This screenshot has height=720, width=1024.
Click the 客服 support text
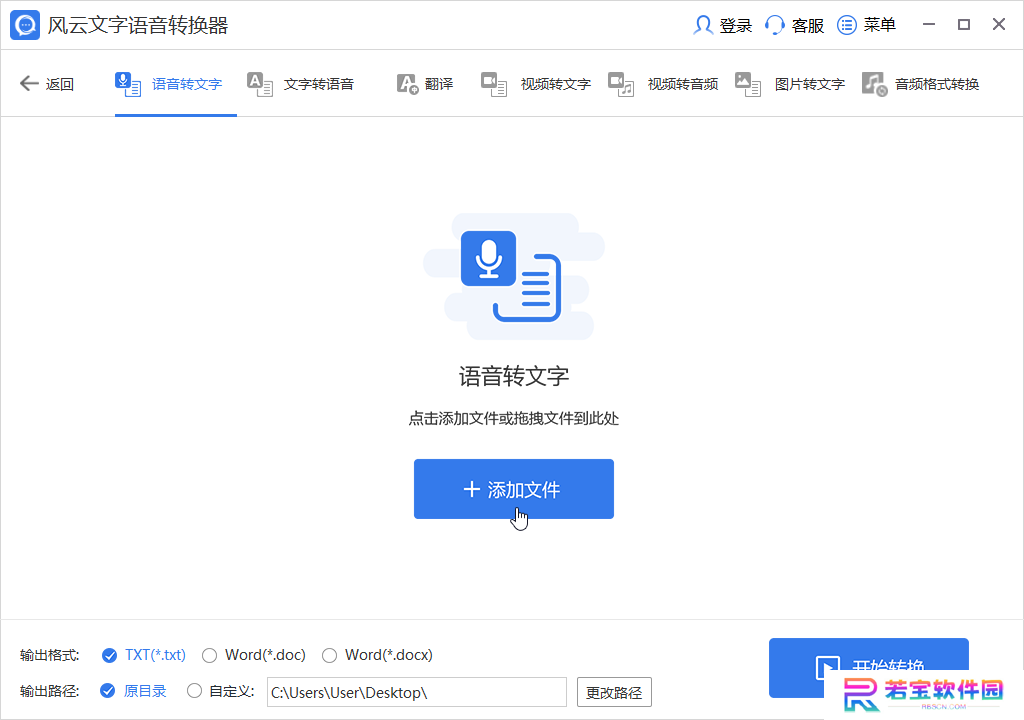click(808, 25)
